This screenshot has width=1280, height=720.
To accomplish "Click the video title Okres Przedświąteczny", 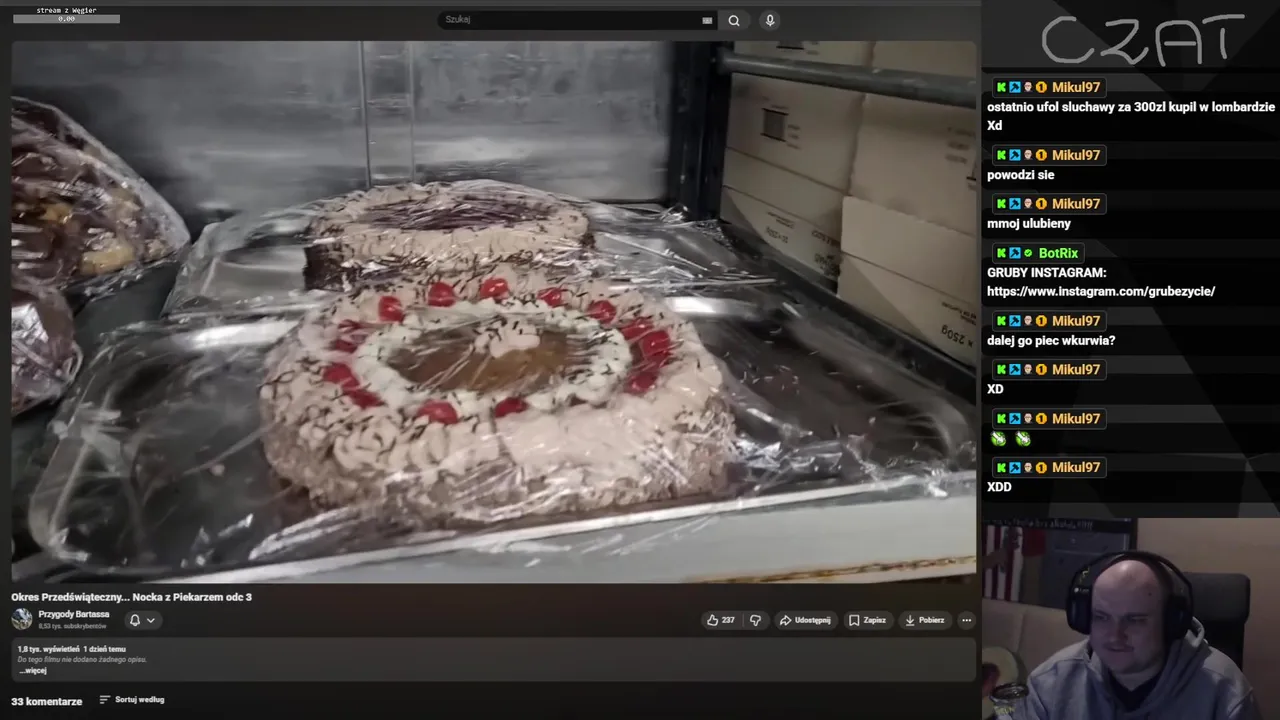I will coord(131,597).
